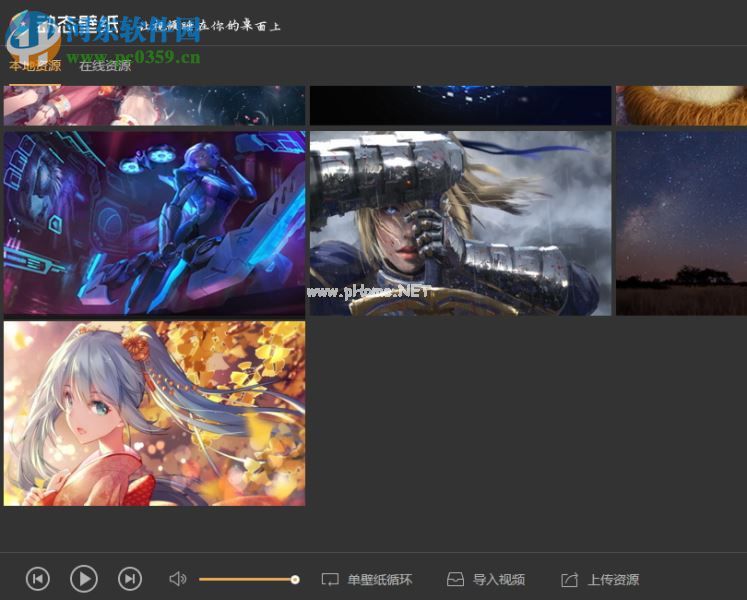Screen dimensions: 747x600
Task: Choose the starry night sky wallpaper
Action: [x=681, y=223]
